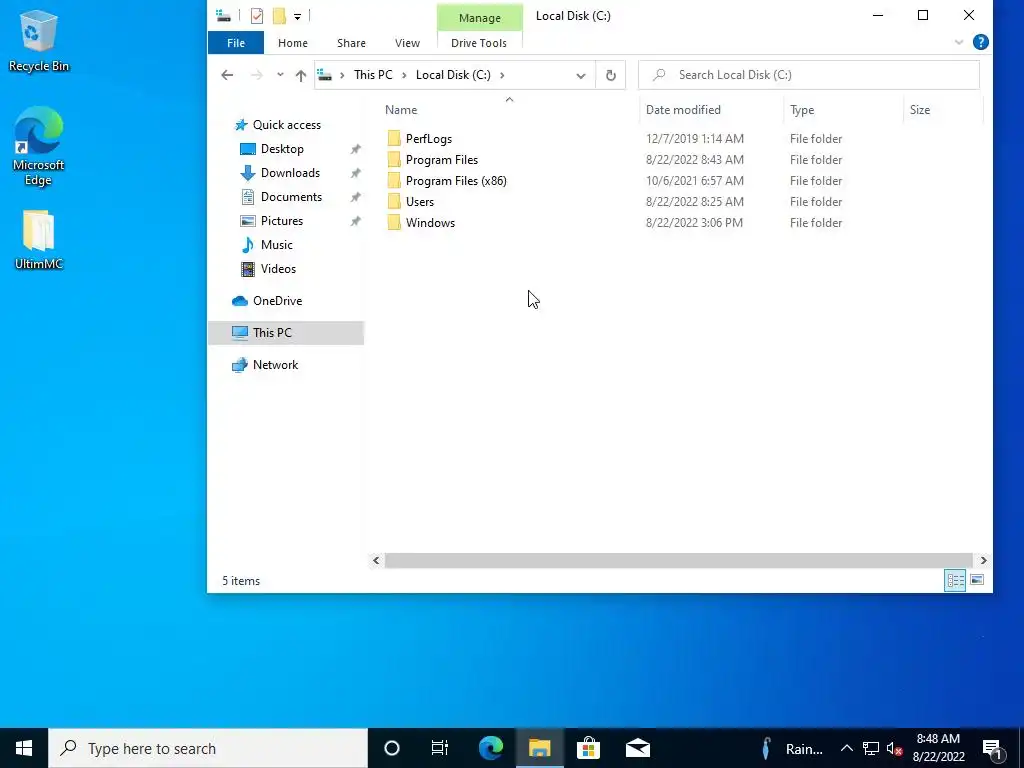This screenshot has width=1024, height=768.
Task: Launch Microsoft Store from the taskbar
Action: coord(588,748)
